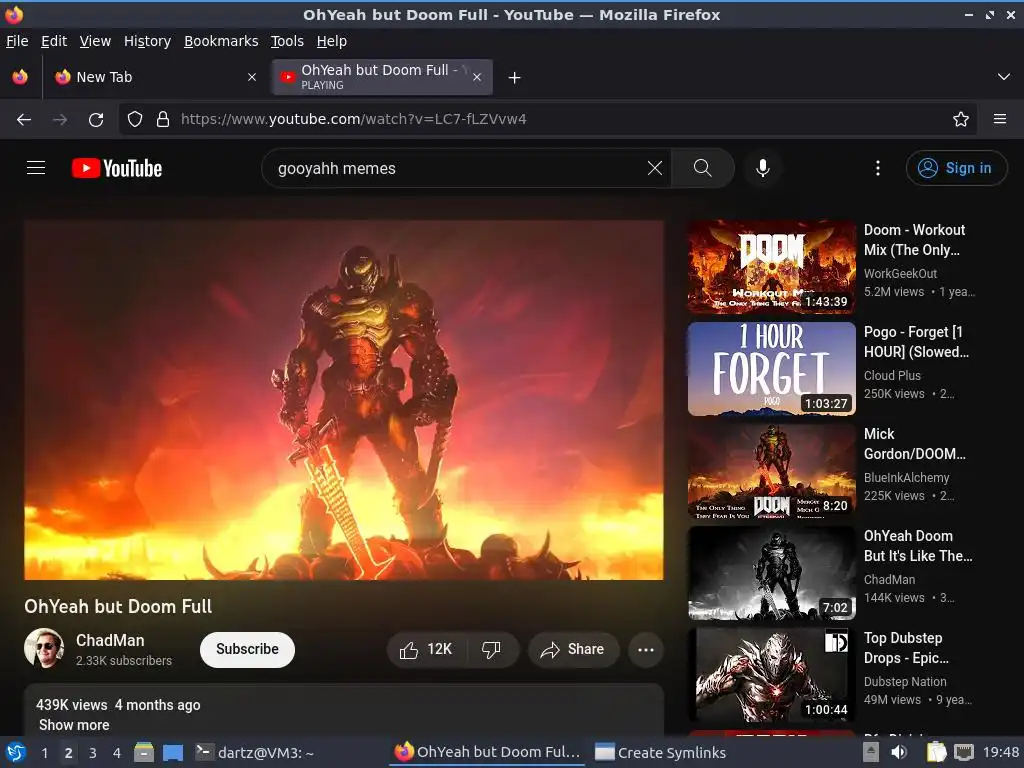Open the Help menu

click(331, 41)
